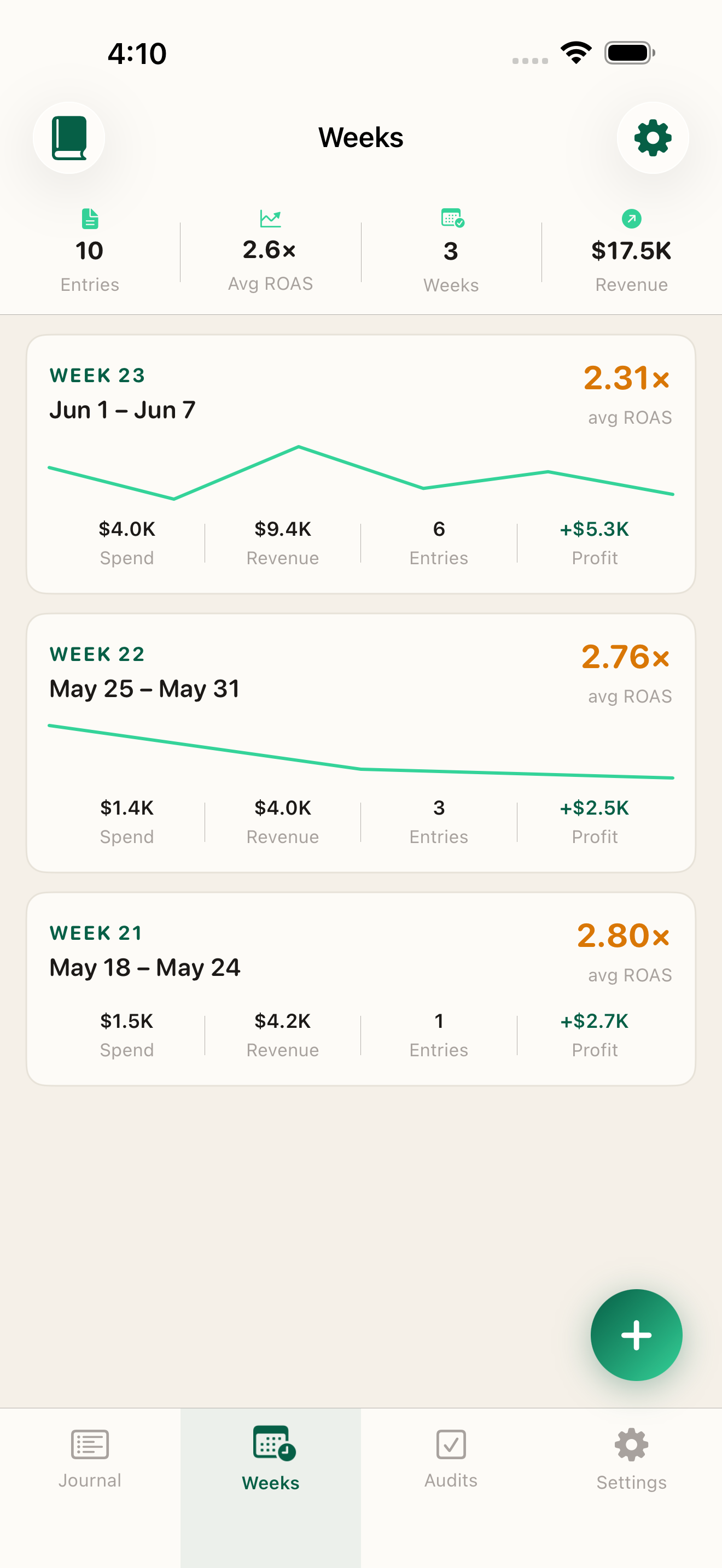Tap the Avg ROAS chart icon
The height and width of the screenshot is (1568, 722).
point(270,218)
